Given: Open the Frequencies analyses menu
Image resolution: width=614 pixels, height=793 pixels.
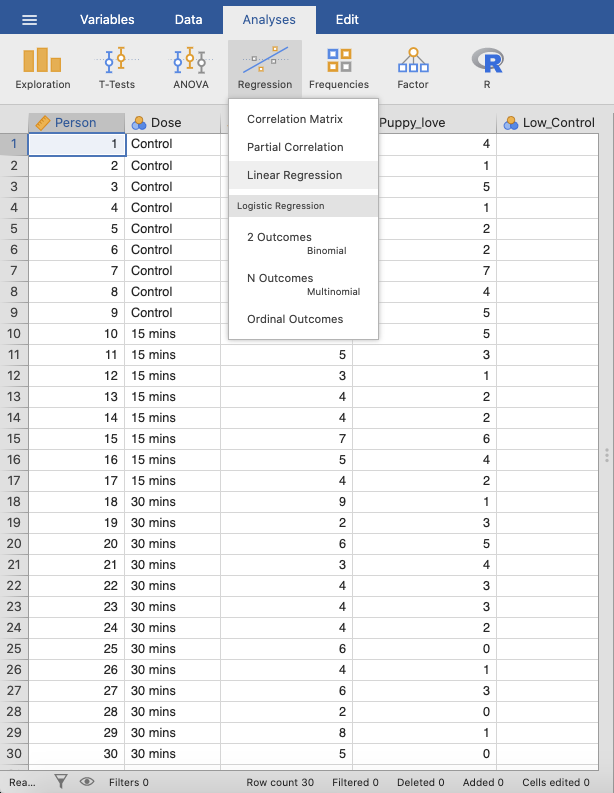Looking at the screenshot, I should click(x=339, y=68).
